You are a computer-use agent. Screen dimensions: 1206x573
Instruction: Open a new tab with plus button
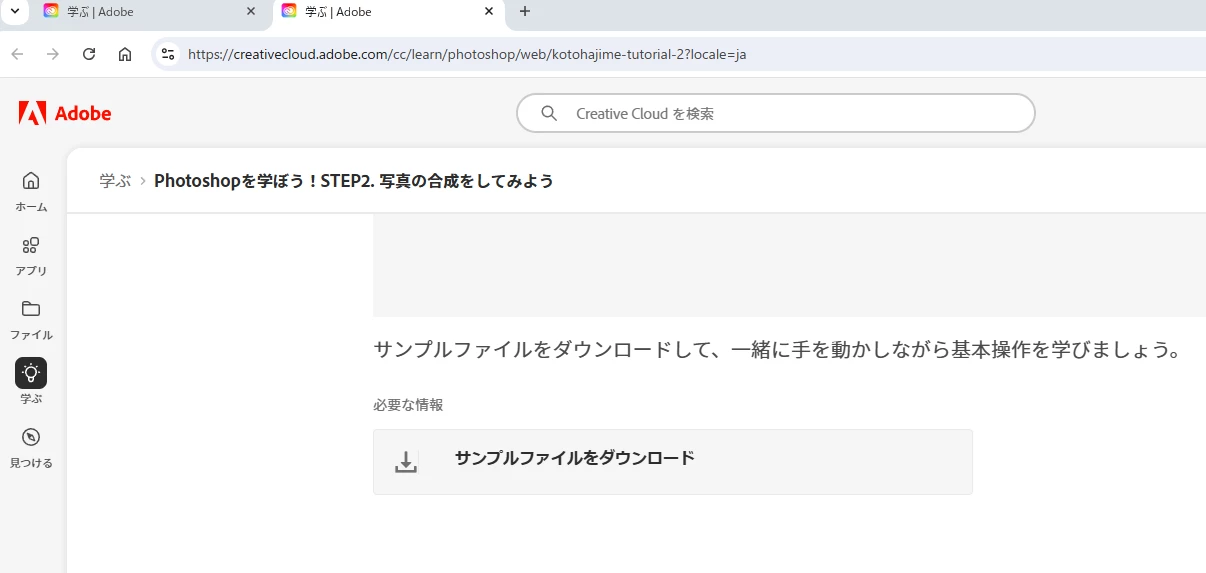click(x=525, y=12)
